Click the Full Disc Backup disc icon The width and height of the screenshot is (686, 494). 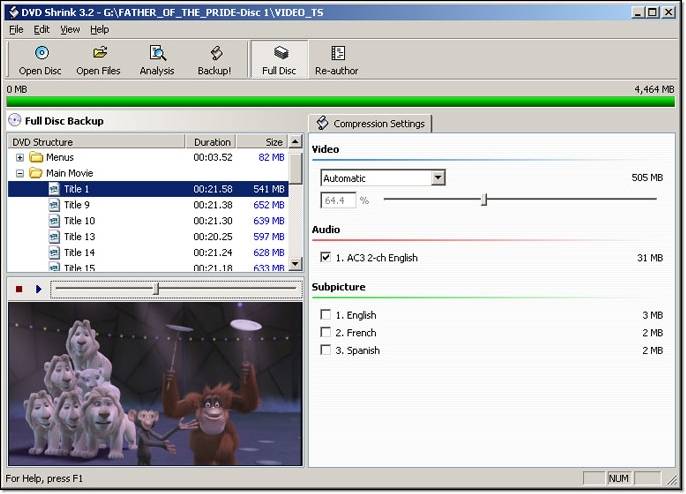(x=15, y=120)
